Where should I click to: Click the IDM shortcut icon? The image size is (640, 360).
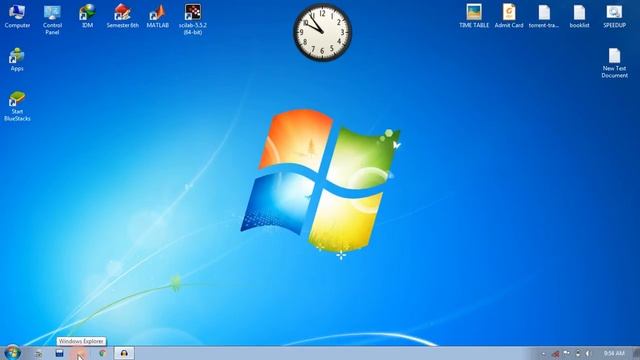tap(87, 16)
